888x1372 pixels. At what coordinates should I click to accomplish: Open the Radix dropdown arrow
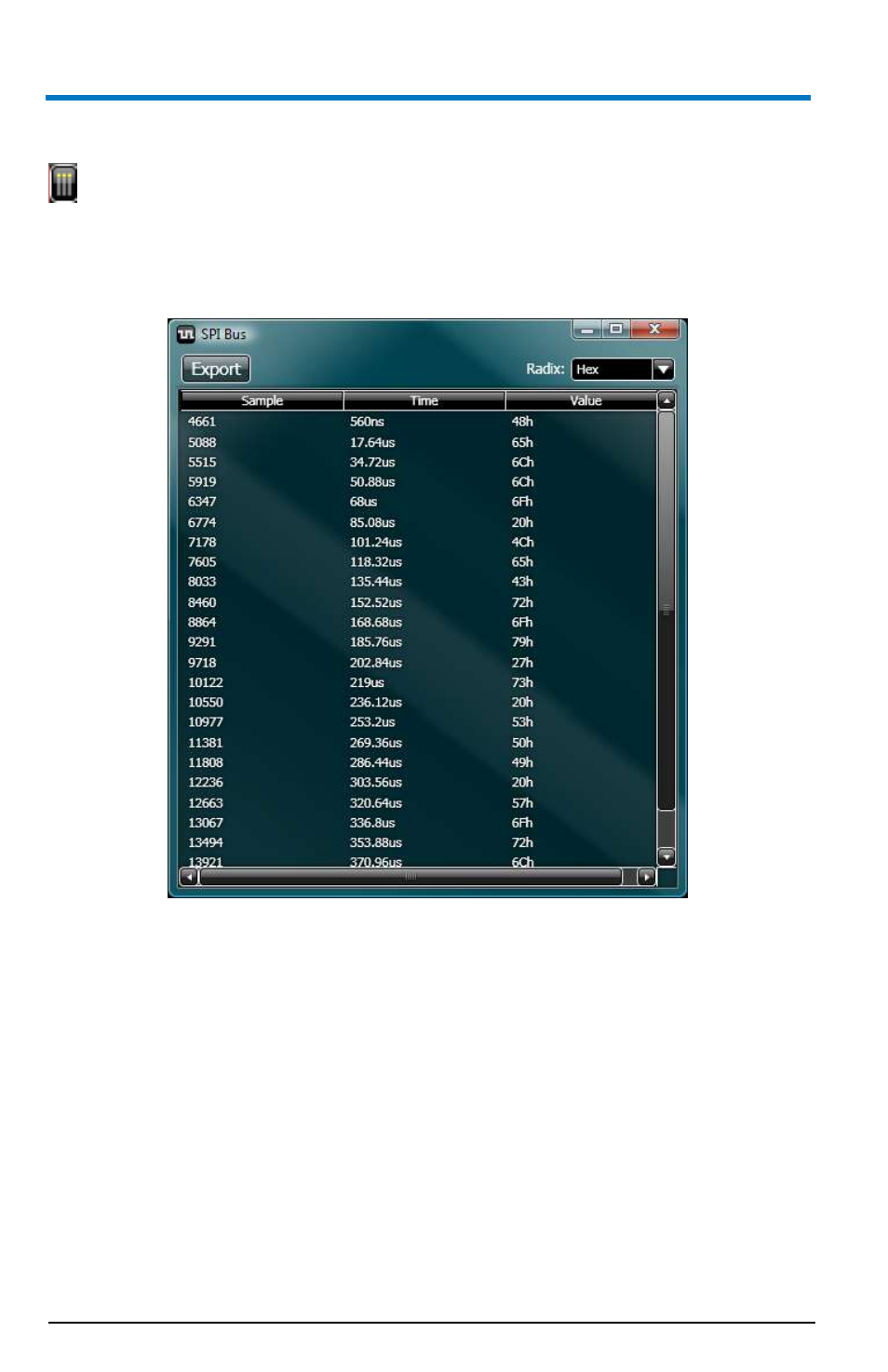click(663, 370)
